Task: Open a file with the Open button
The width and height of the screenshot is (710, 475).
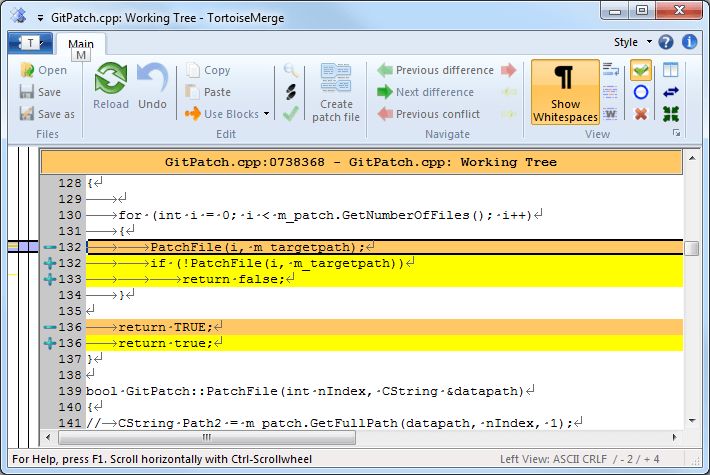Action: click(44, 70)
